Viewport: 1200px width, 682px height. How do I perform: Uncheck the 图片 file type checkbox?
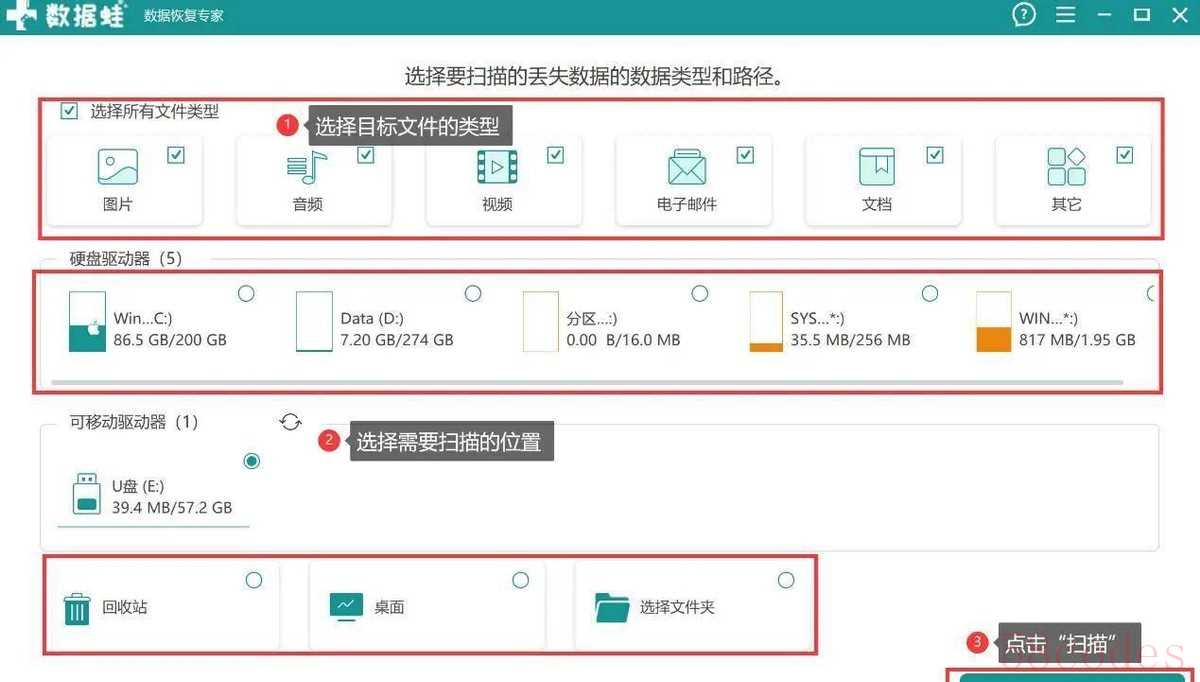click(x=176, y=155)
